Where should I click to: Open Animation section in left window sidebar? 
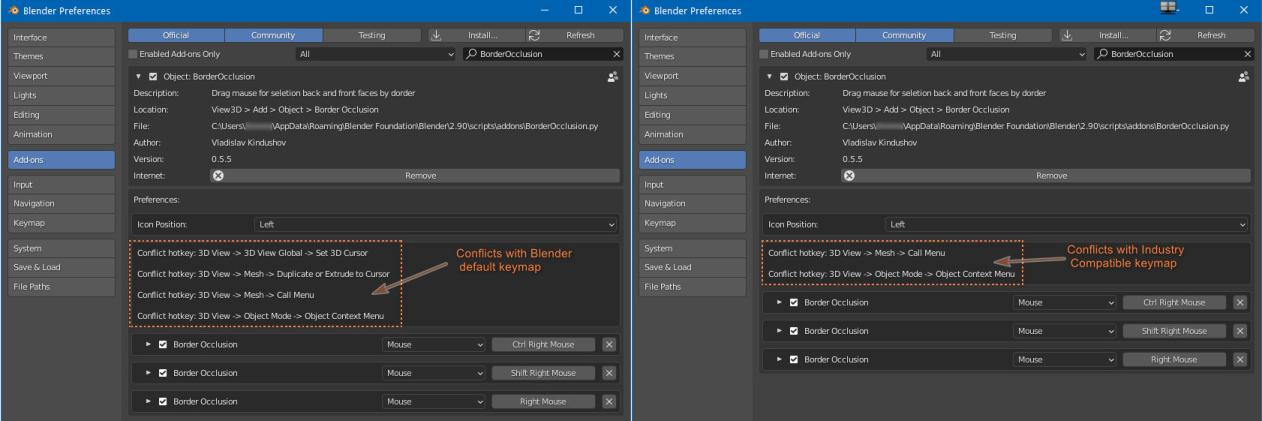click(x=61, y=134)
